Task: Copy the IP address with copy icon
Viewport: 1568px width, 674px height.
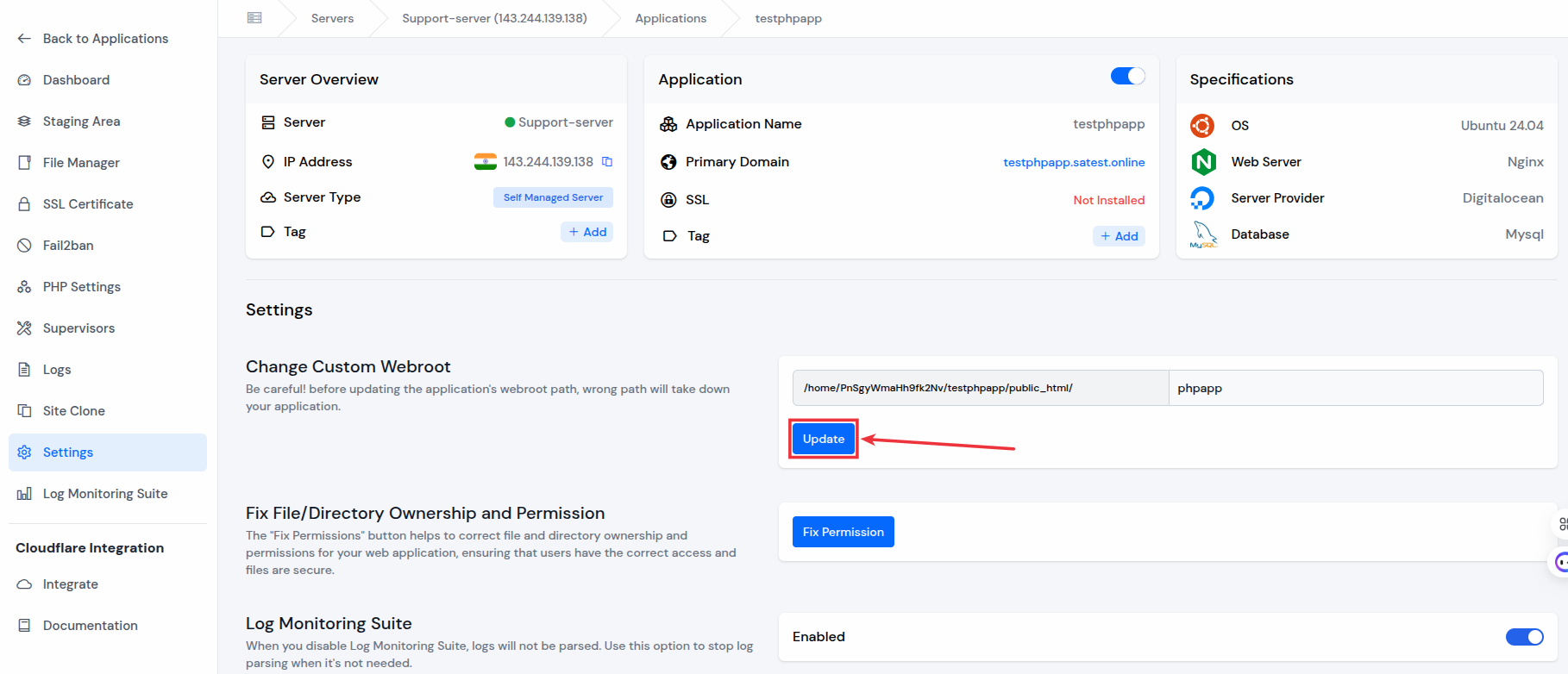Action: point(607,162)
